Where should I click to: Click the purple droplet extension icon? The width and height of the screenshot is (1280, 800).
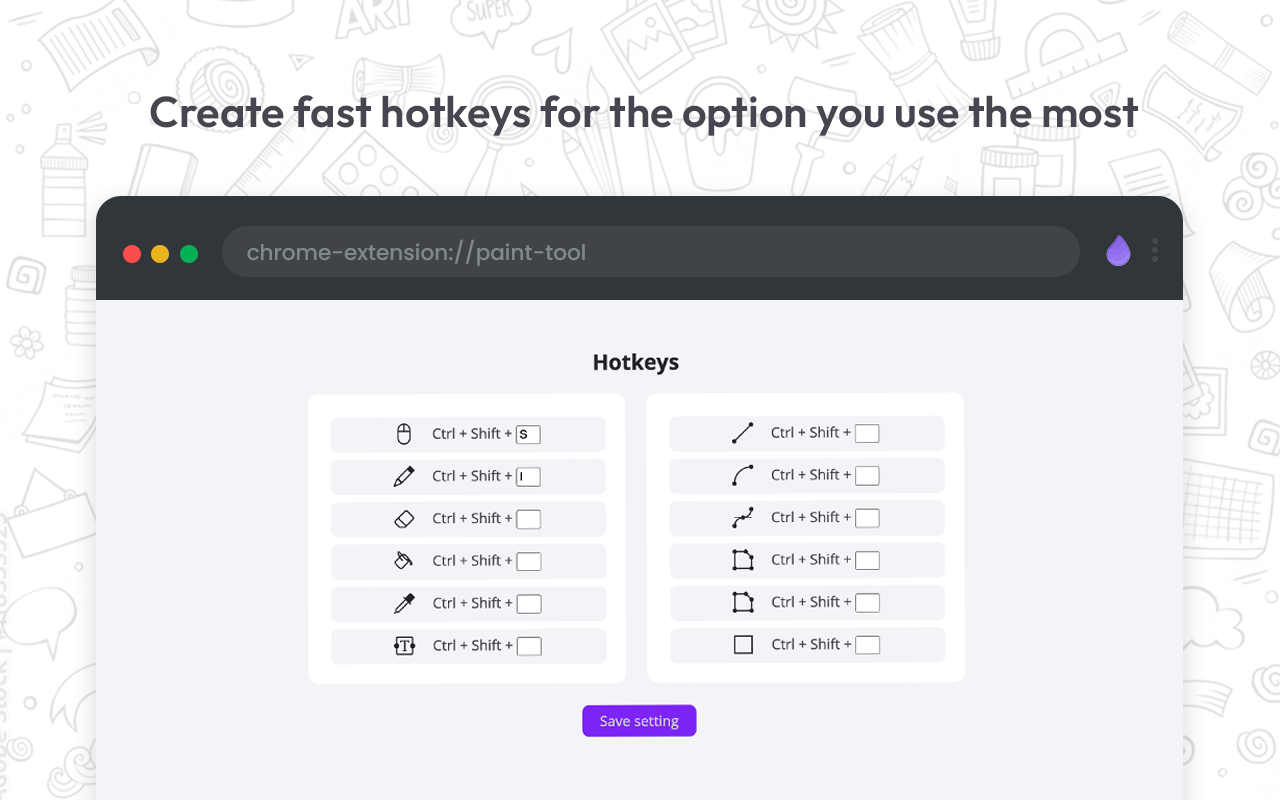(x=1118, y=251)
